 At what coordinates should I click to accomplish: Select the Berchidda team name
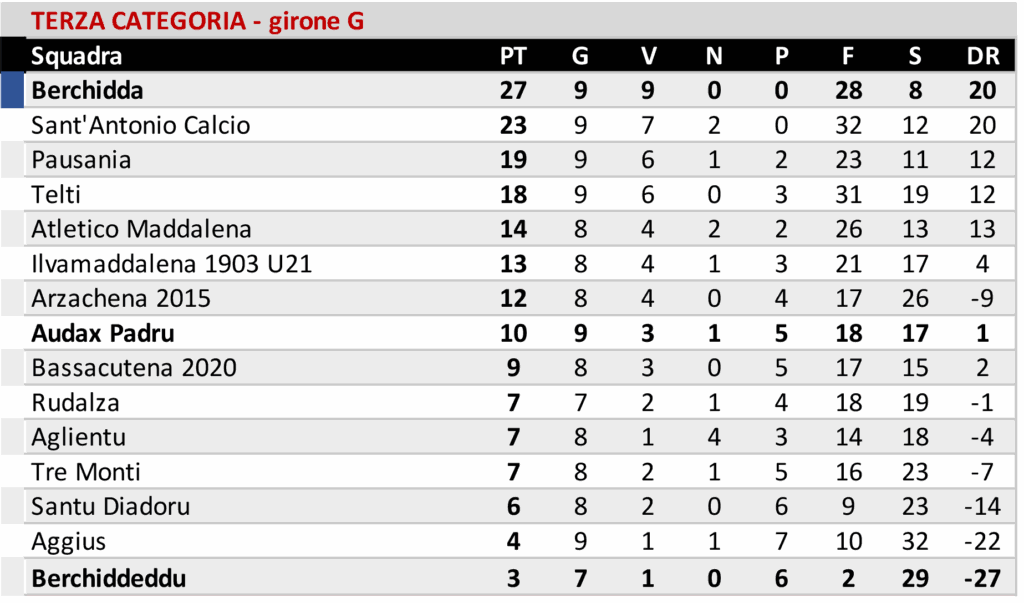point(87,91)
